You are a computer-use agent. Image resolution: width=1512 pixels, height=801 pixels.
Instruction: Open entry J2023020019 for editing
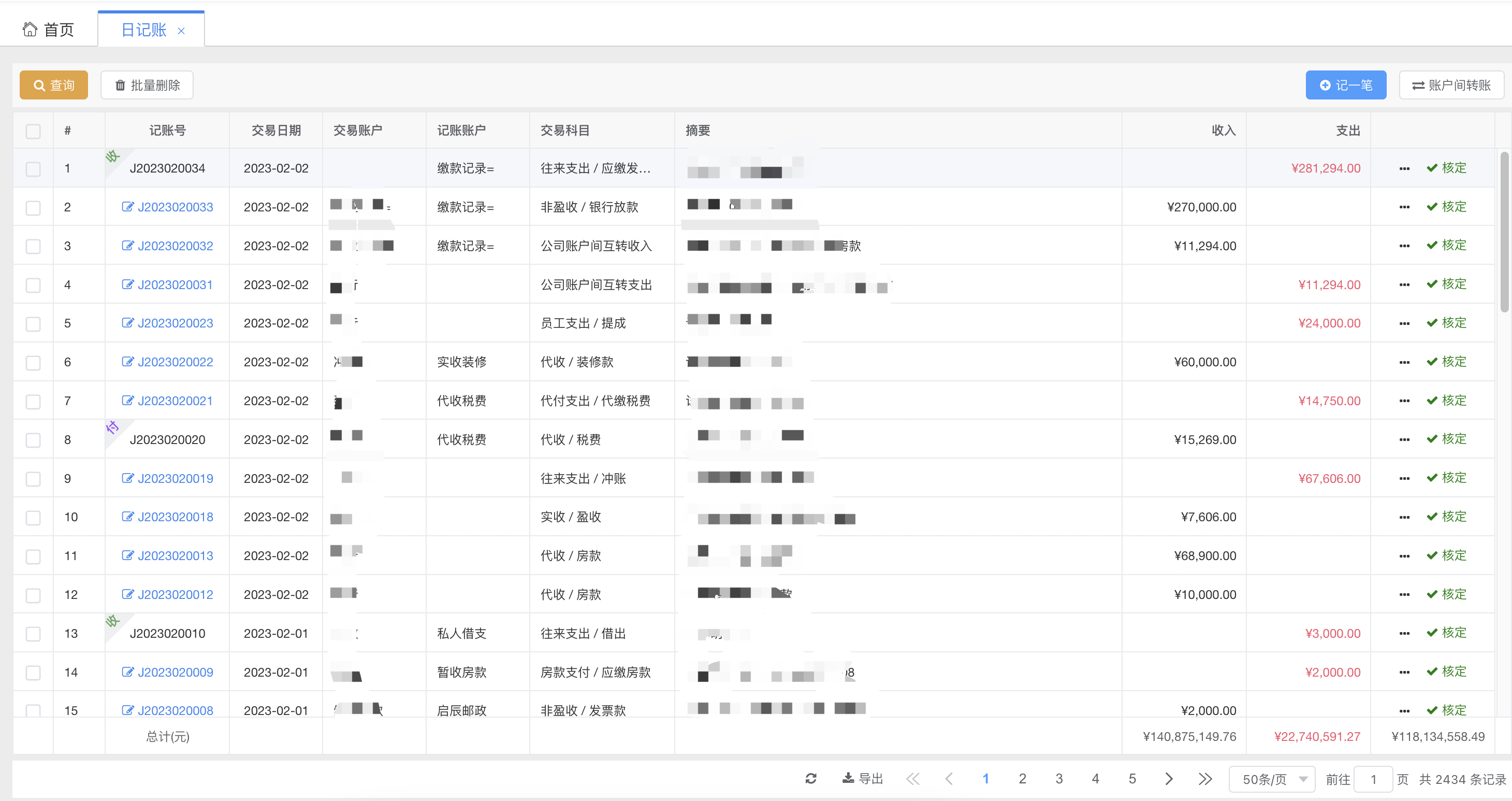(167, 478)
